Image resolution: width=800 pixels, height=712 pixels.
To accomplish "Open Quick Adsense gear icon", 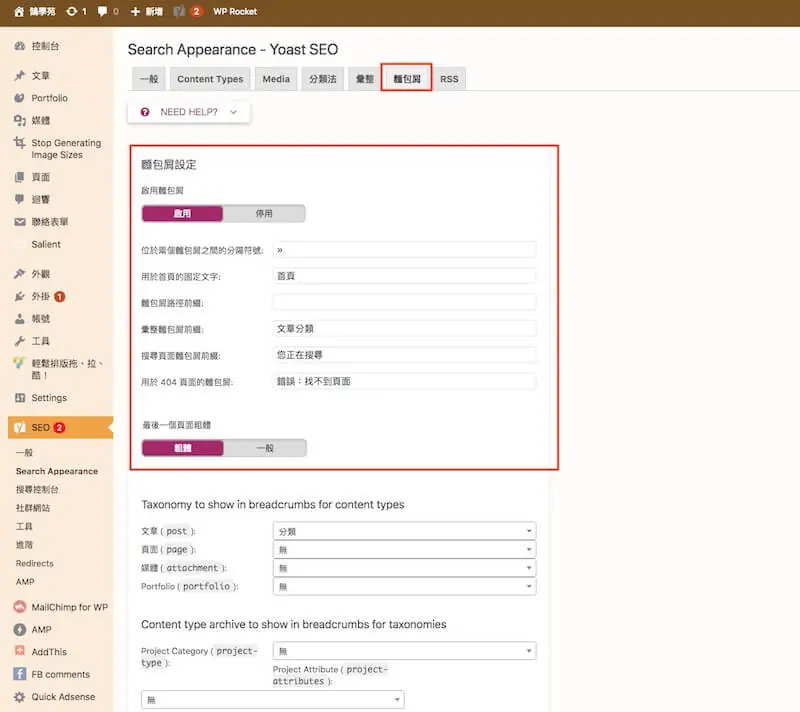I will [x=19, y=697].
